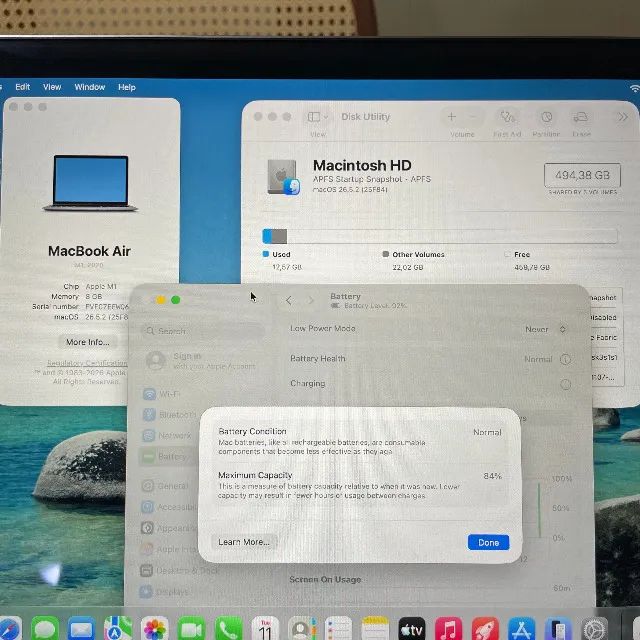This screenshot has width=640, height=640.
Task: Click Done in the battery dialog
Action: (x=488, y=542)
